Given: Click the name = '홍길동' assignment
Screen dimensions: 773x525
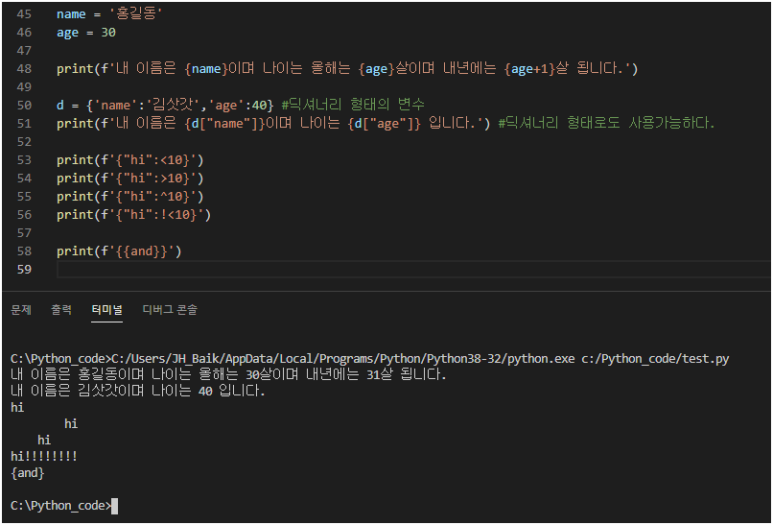Looking at the screenshot, I should 109,14.
